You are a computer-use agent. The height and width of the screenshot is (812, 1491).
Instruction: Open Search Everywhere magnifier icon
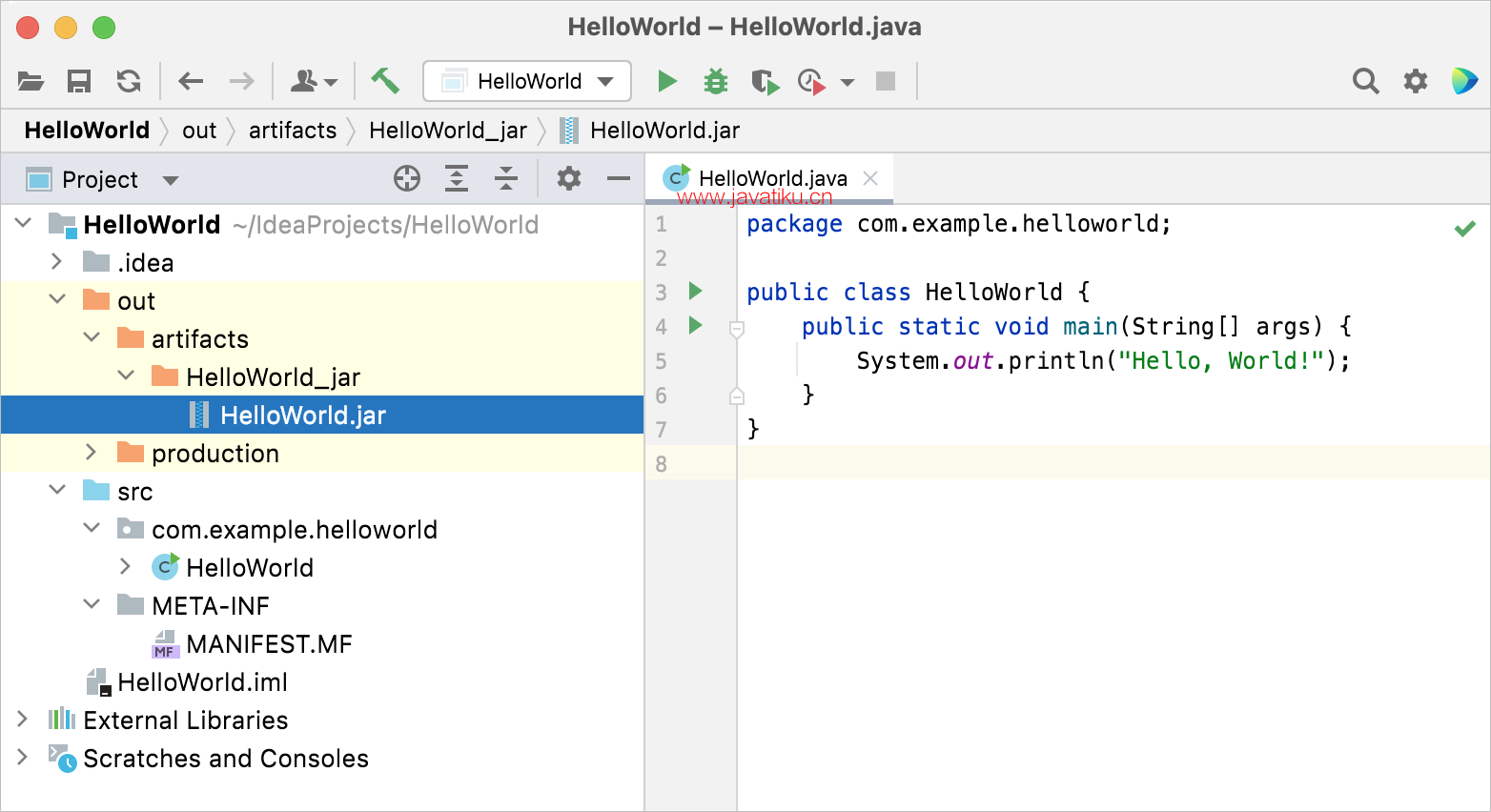(x=1366, y=81)
